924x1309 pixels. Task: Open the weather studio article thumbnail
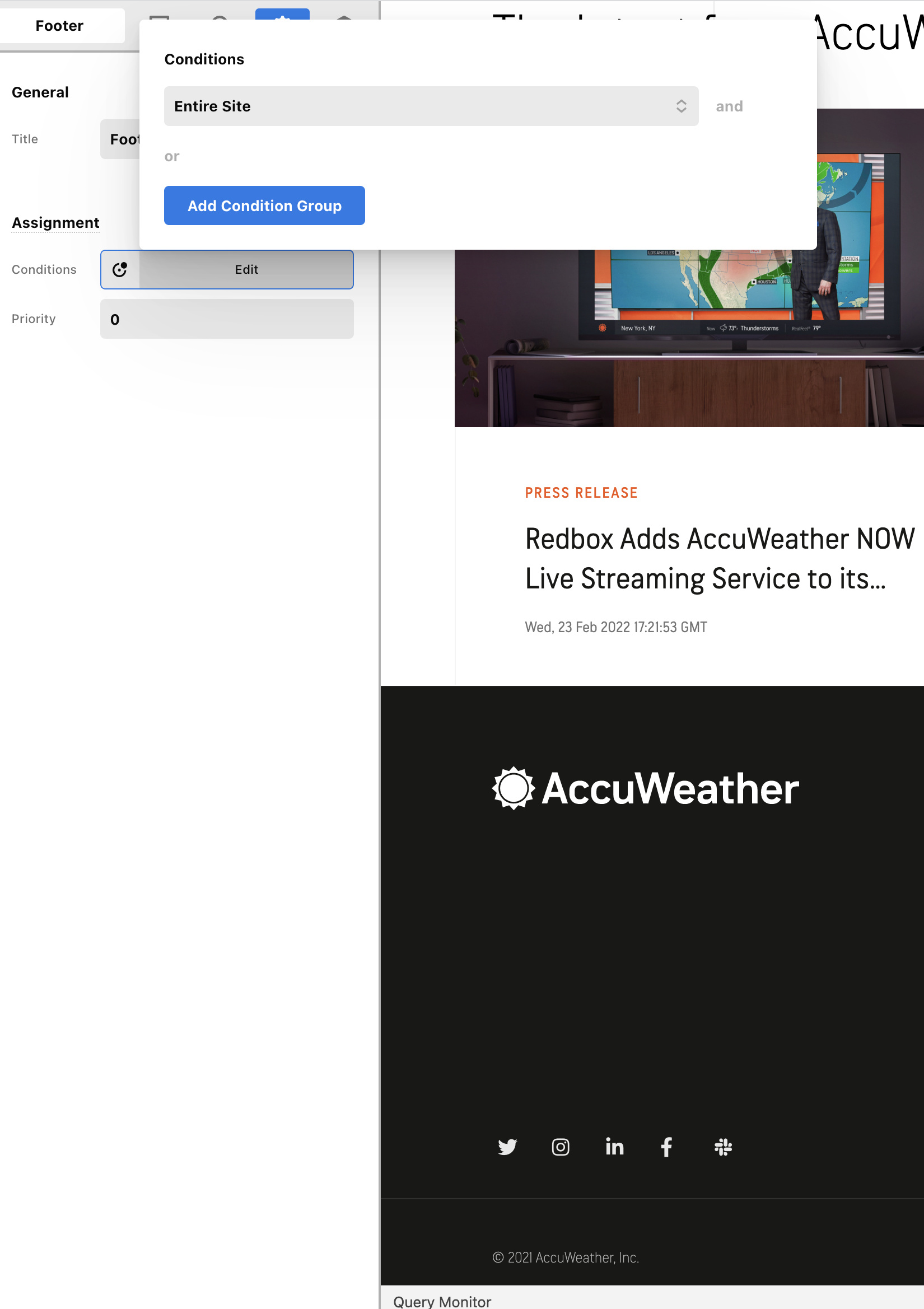point(689,338)
